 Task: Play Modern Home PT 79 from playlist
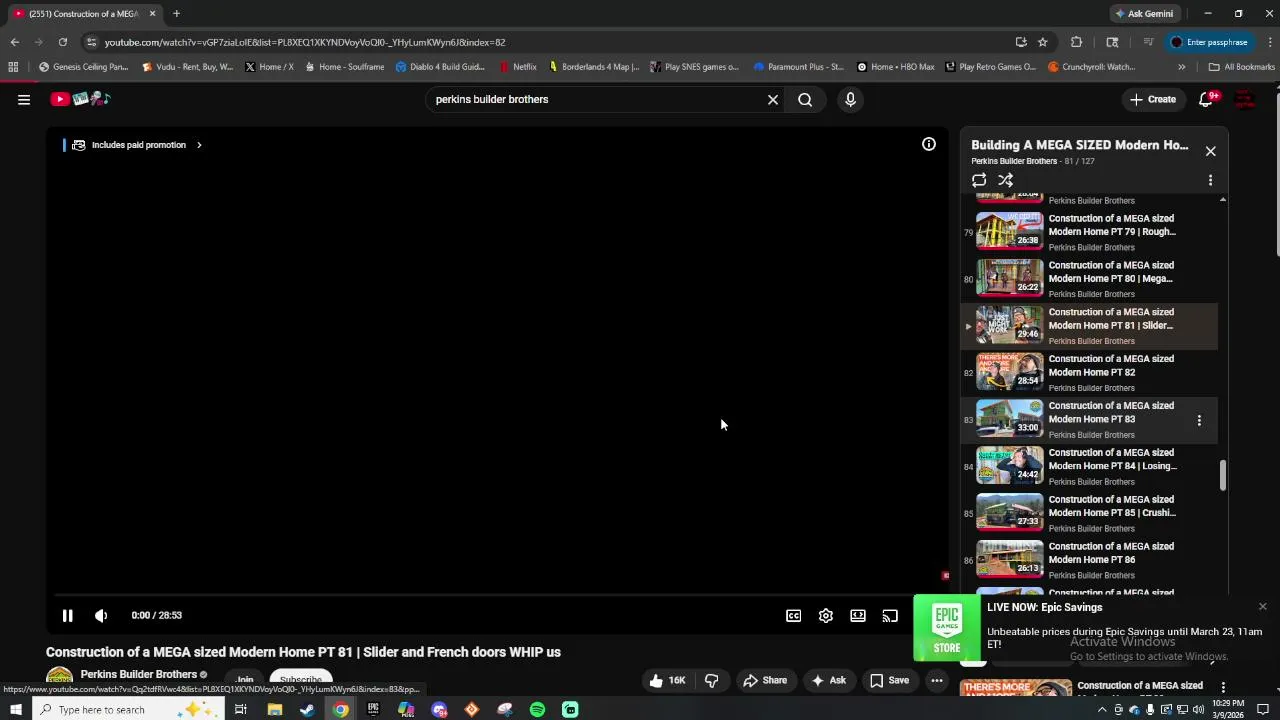(1089, 232)
